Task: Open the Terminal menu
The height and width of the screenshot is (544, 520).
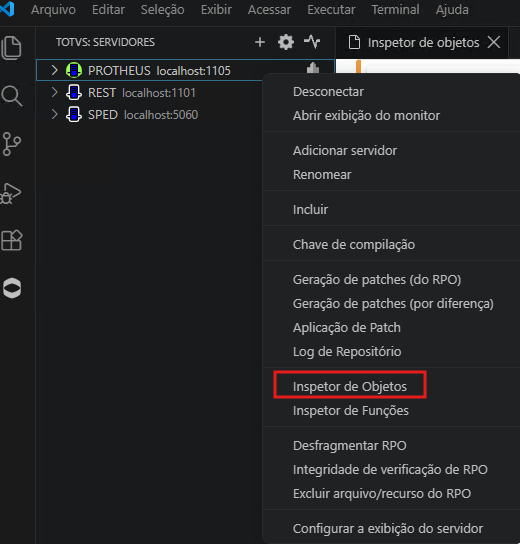Action: point(395,10)
